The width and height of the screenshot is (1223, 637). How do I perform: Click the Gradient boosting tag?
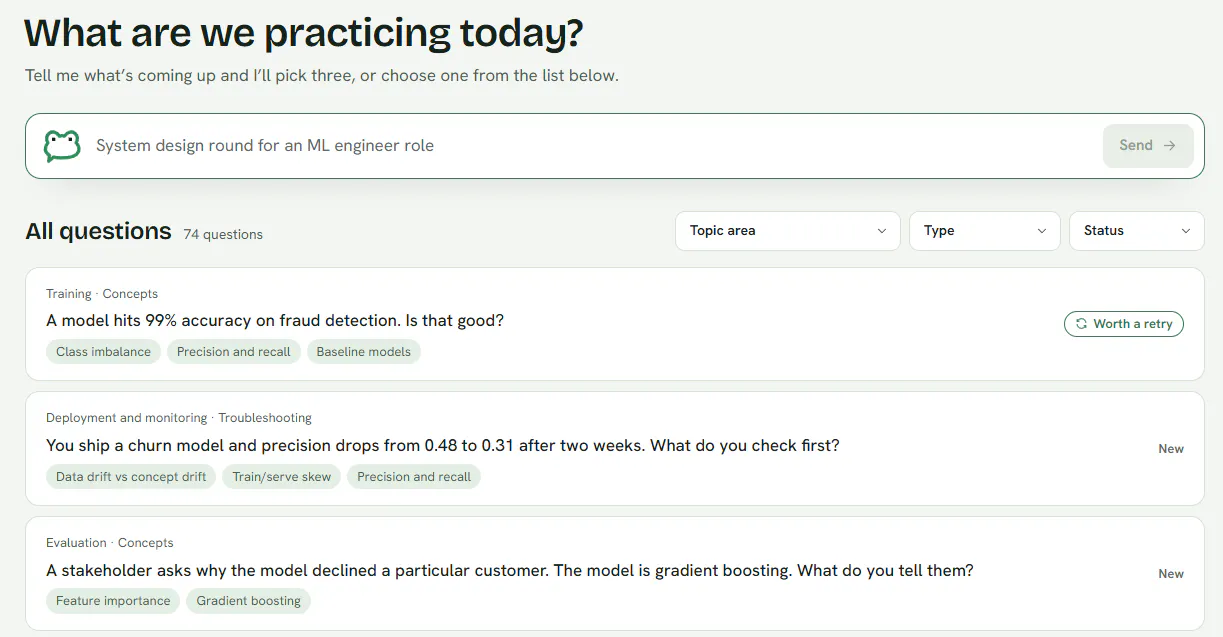[x=249, y=601]
